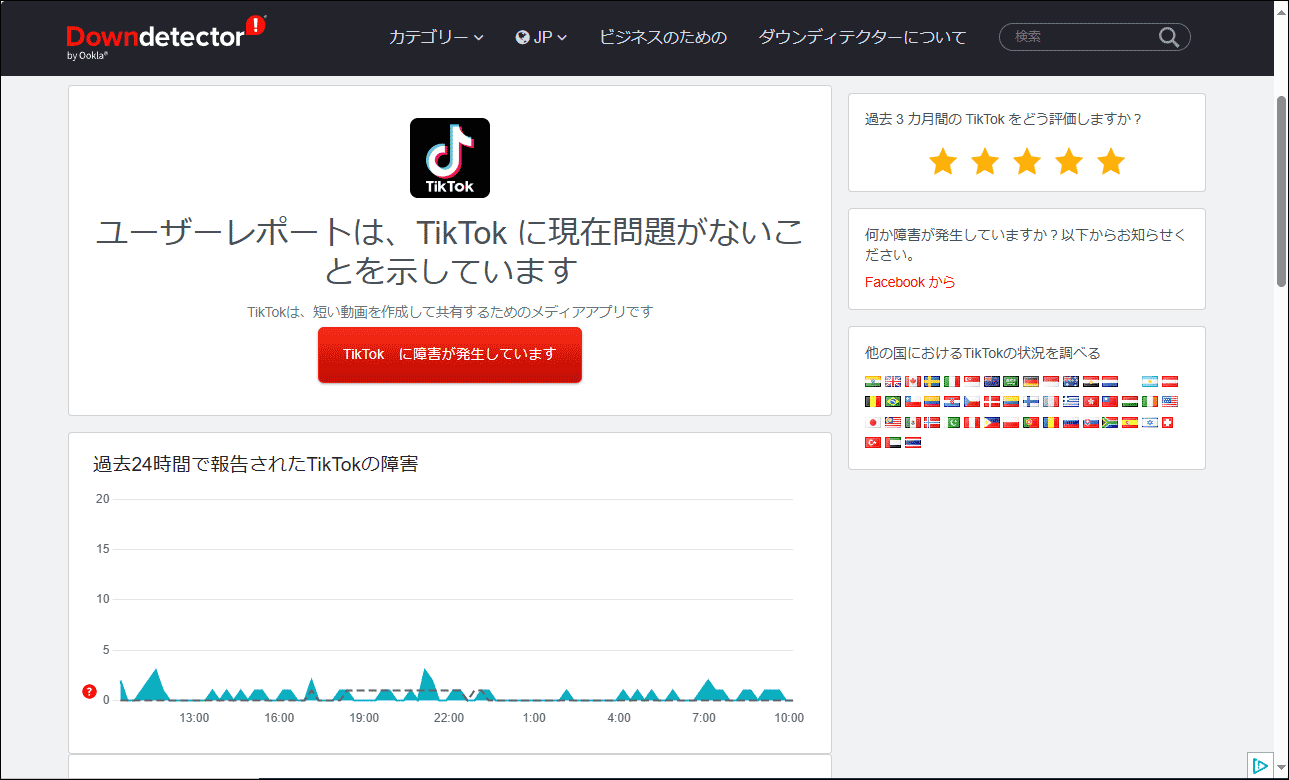Screen dimensions: 1289x780
Task: Select the Taiwan flag
Action: pyautogui.click(x=1110, y=401)
